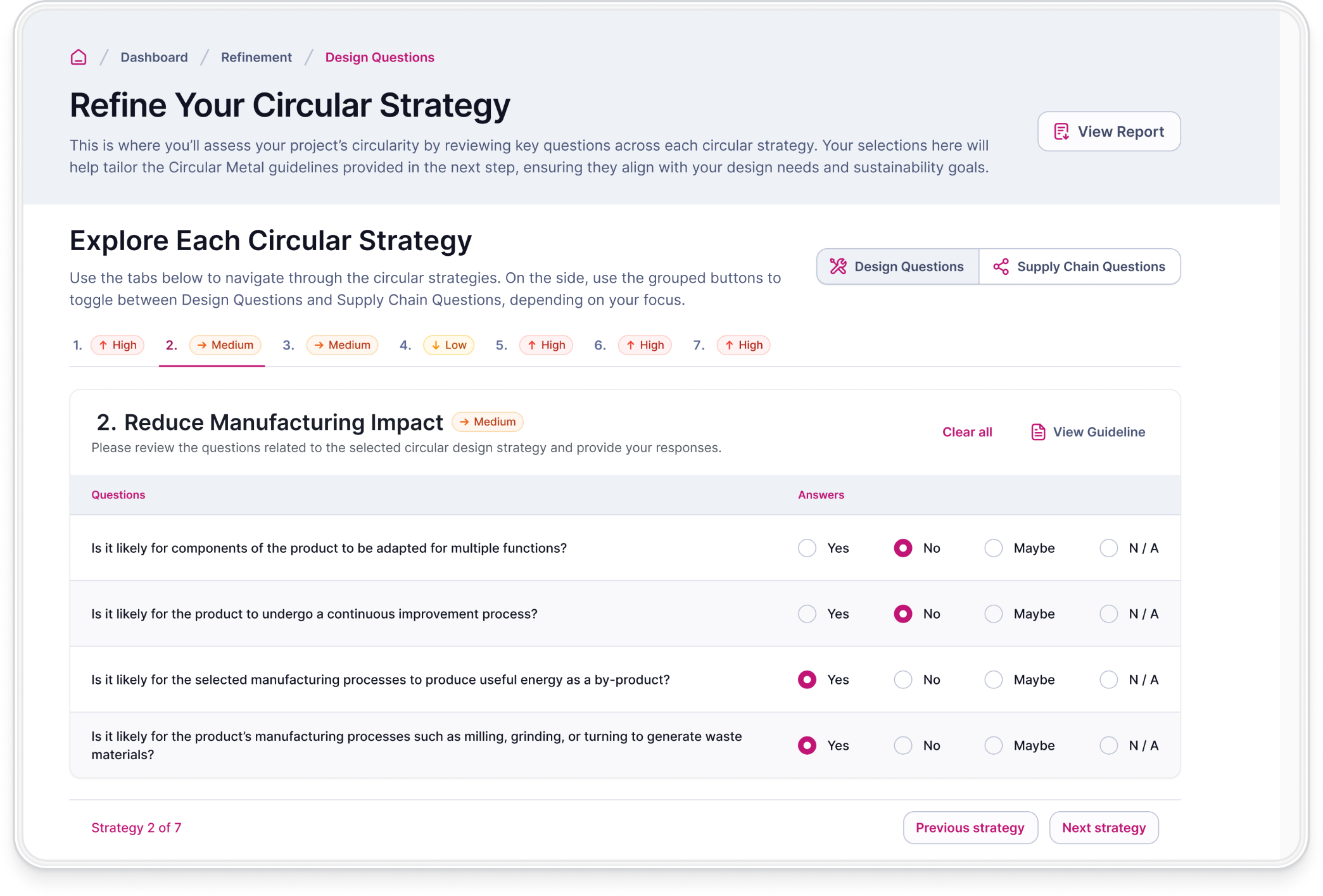Click the Clear all link
The width and height of the screenshot is (1323, 896).
point(967,432)
